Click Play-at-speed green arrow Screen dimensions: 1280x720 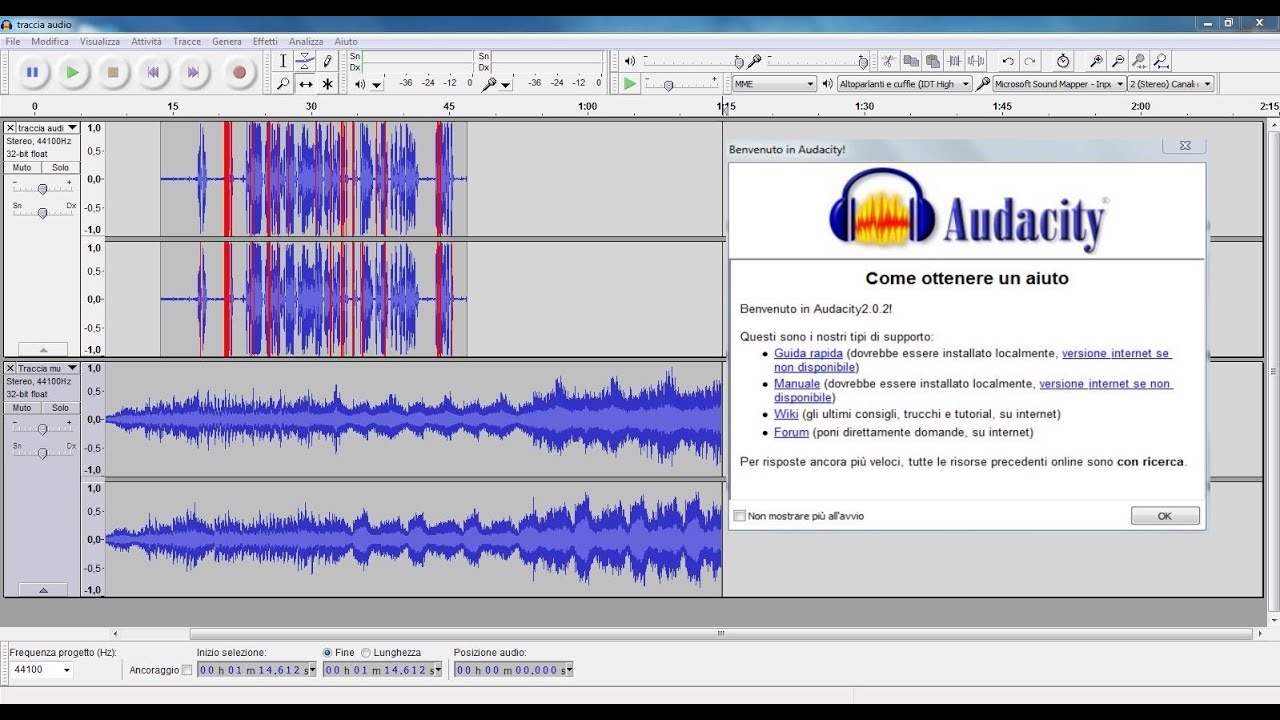(x=629, y=84)
